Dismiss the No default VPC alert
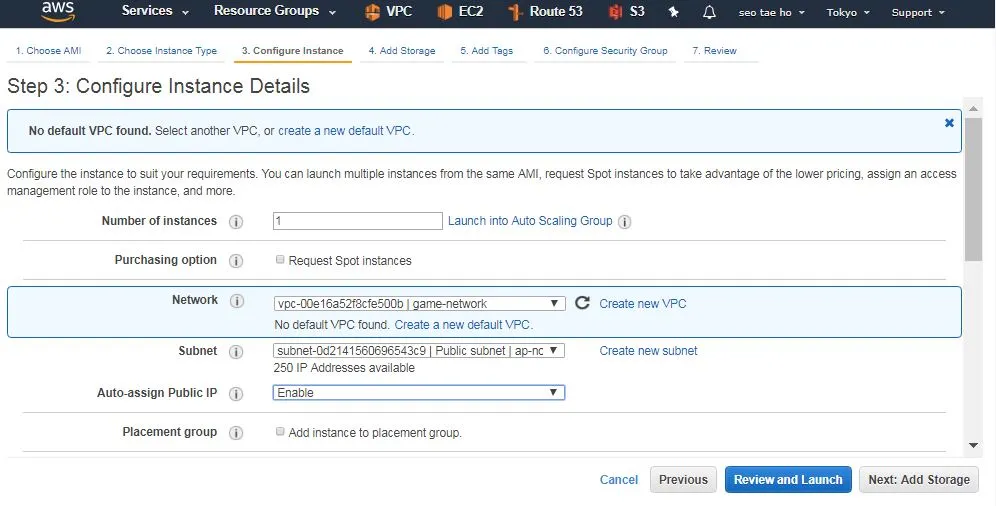996x506 pixels. [949, 123]
